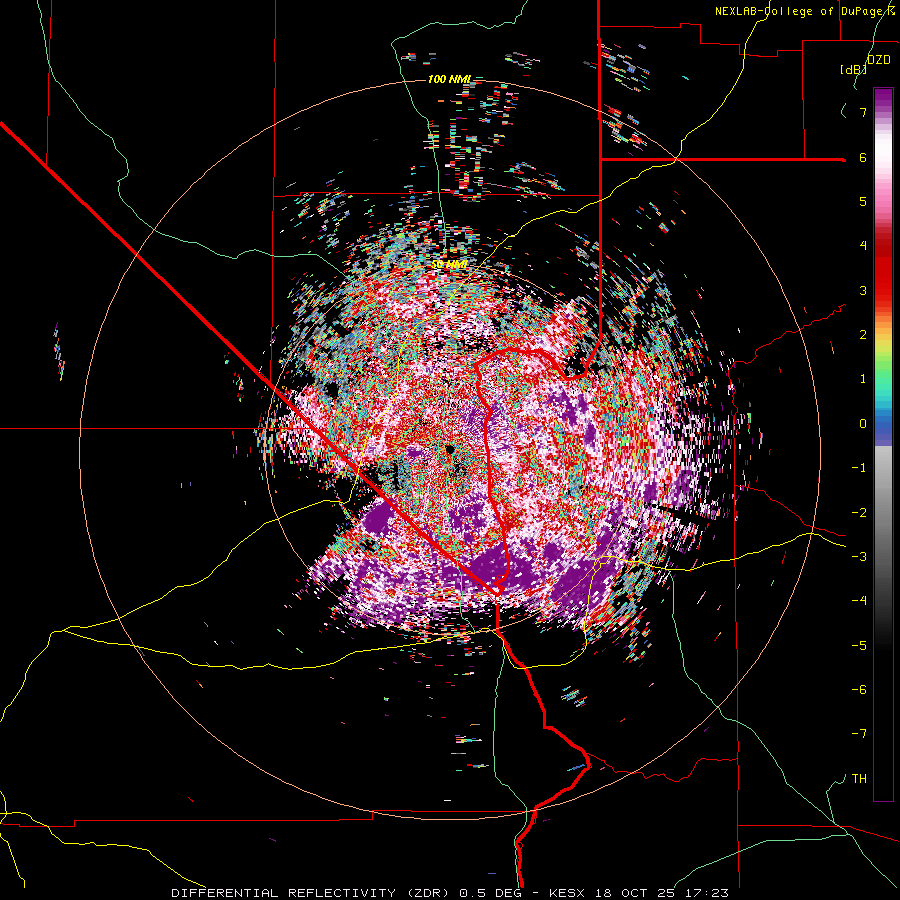
Task: Click the 0 value on the color scale
Action: [863, 424]
